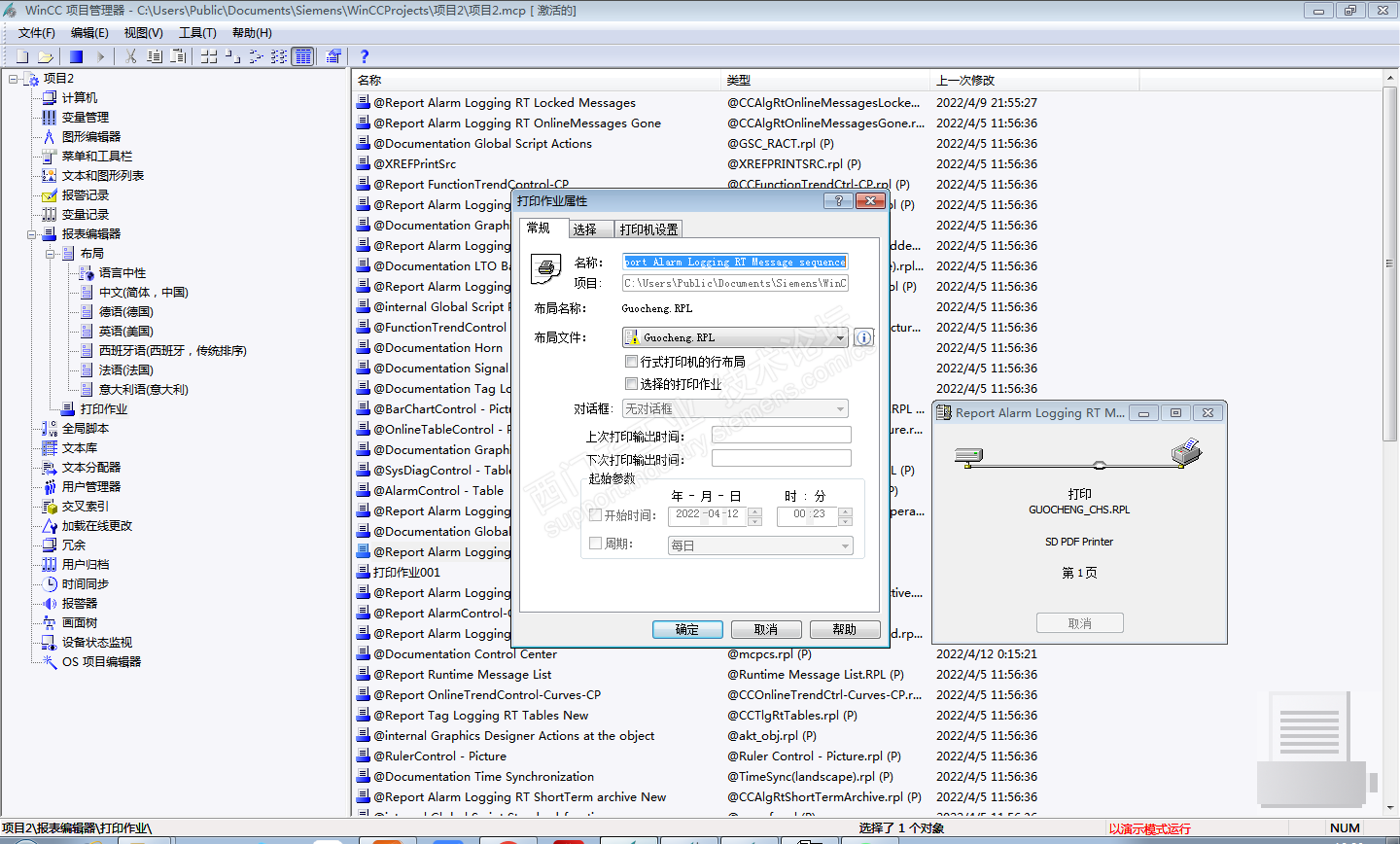
Task: Open the 视图(V) menu
Action: (143, 33)
